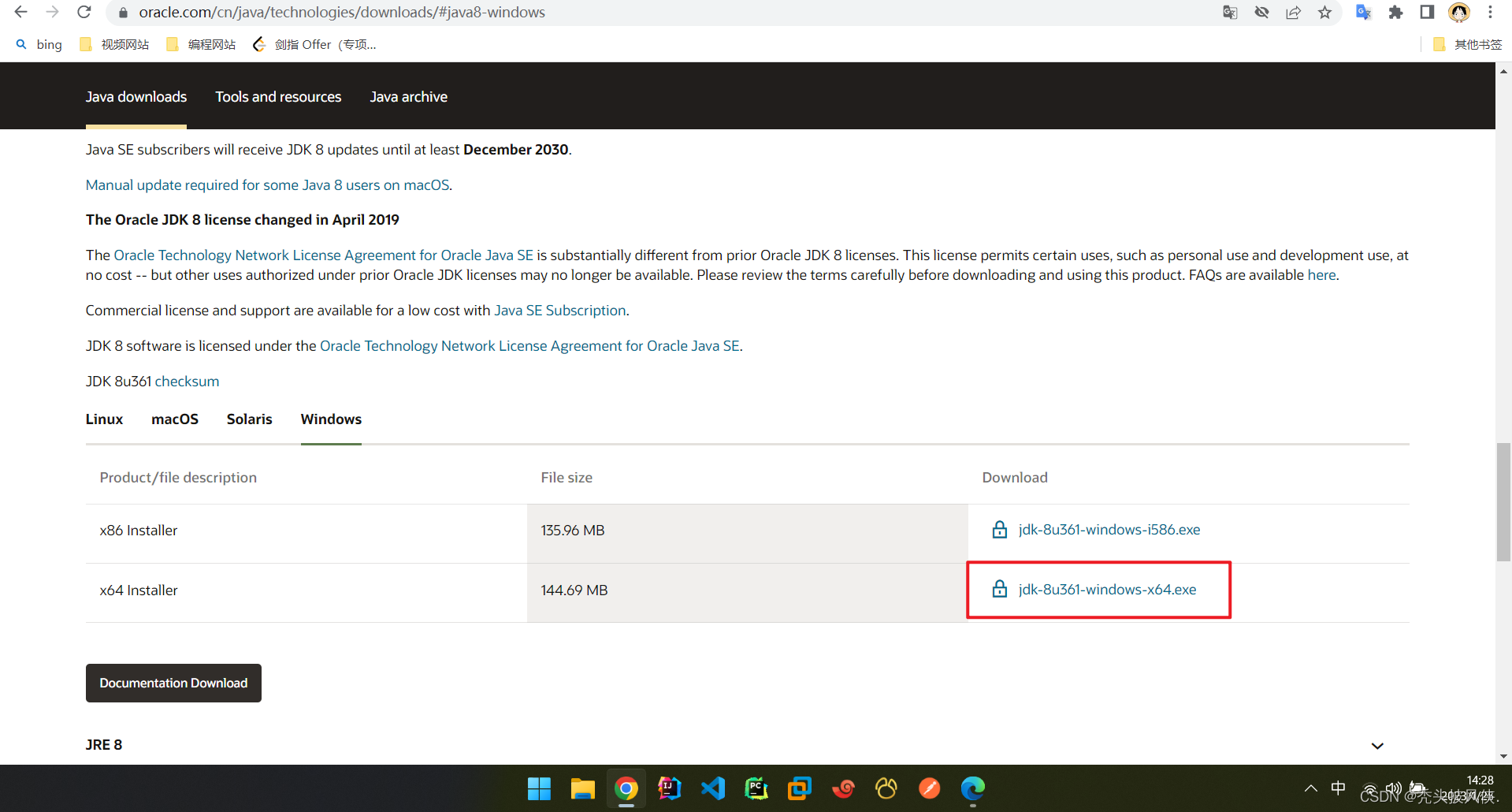
Task: Open the 剑指 Offer bookmark
Action: (314, 44)
